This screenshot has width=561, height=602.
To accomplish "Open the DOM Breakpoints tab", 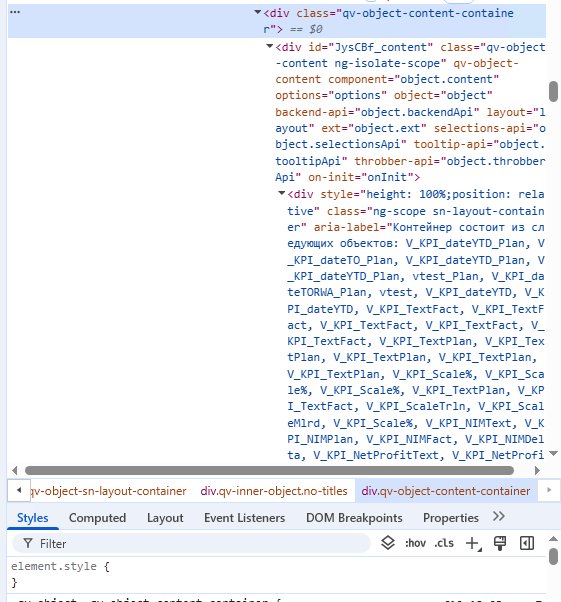I will 354,518.
